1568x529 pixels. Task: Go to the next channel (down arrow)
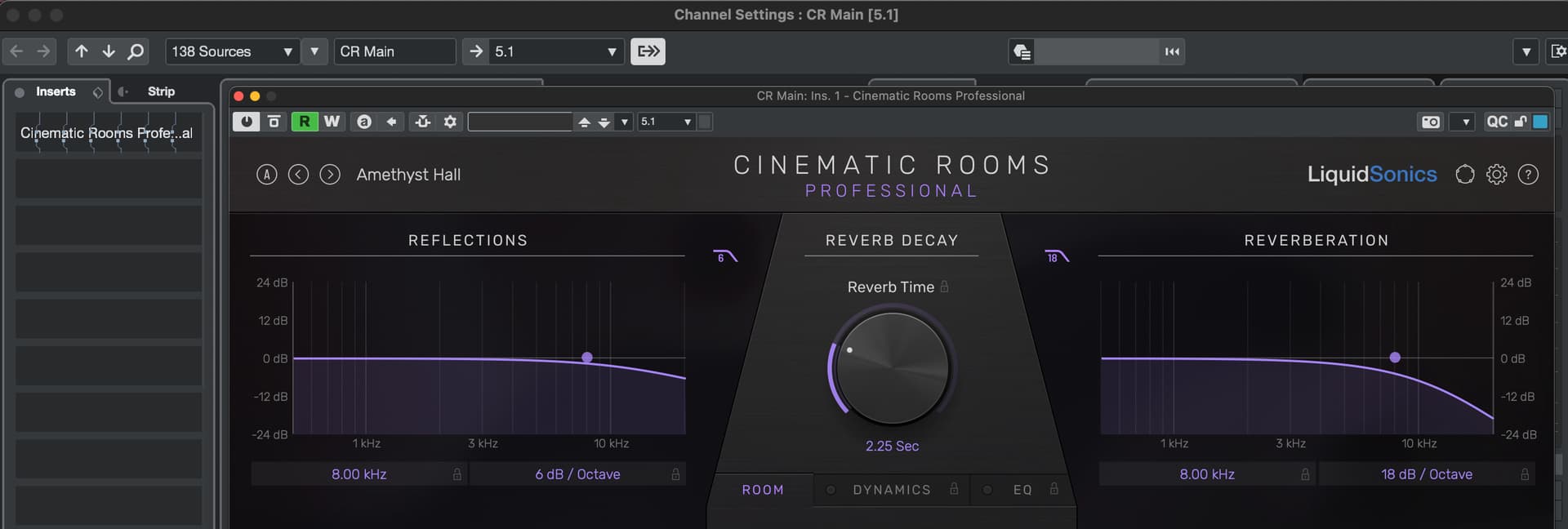[109, 51]
